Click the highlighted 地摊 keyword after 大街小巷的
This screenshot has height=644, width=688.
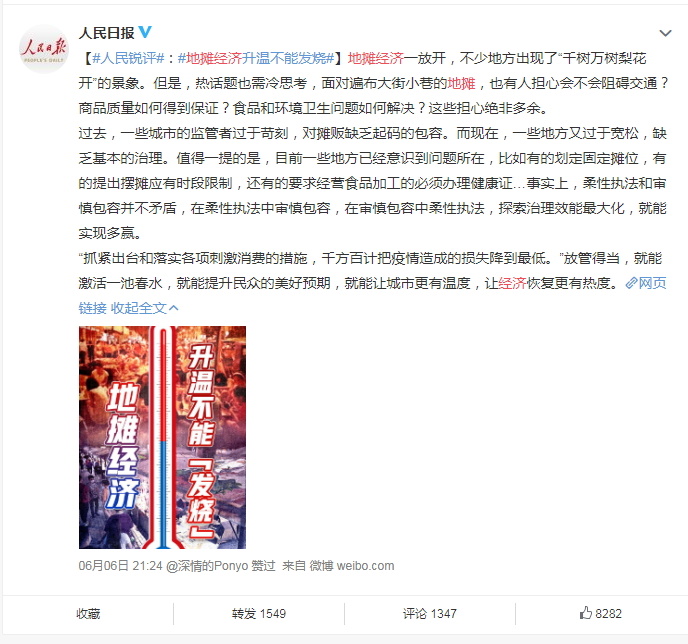click(462, 83)
